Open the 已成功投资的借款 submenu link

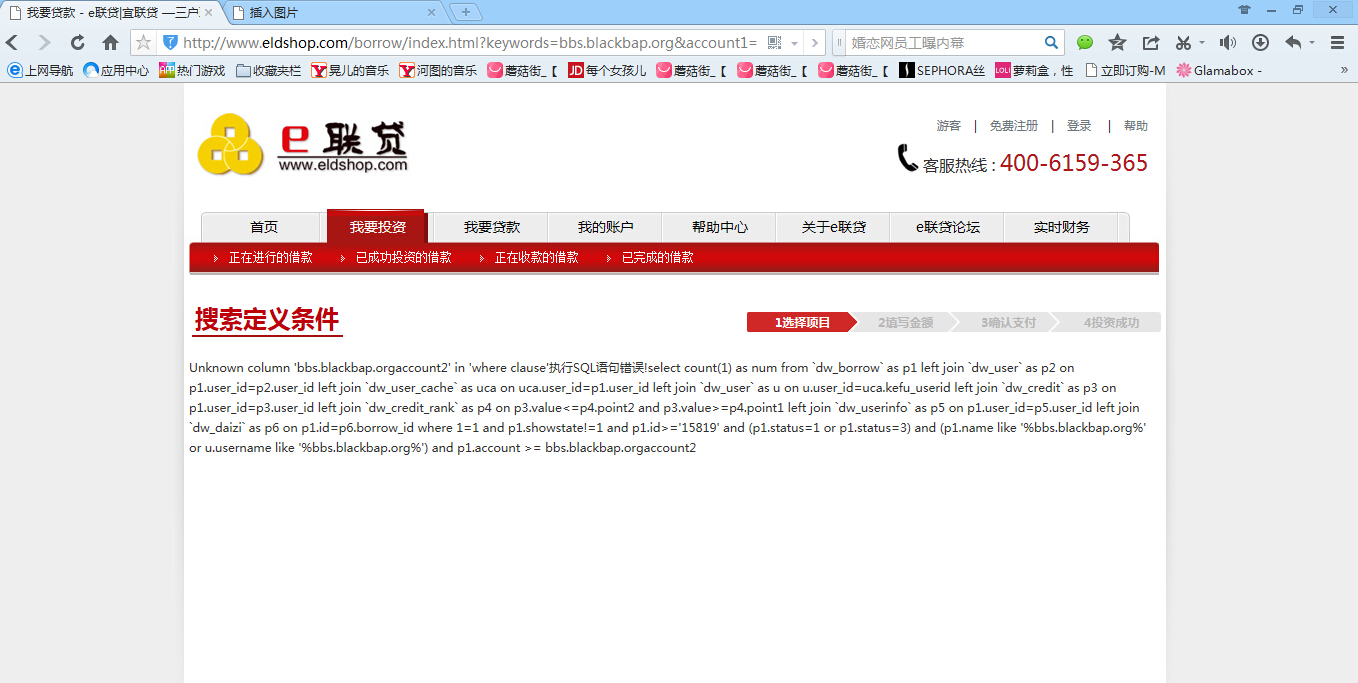point(403,257)
